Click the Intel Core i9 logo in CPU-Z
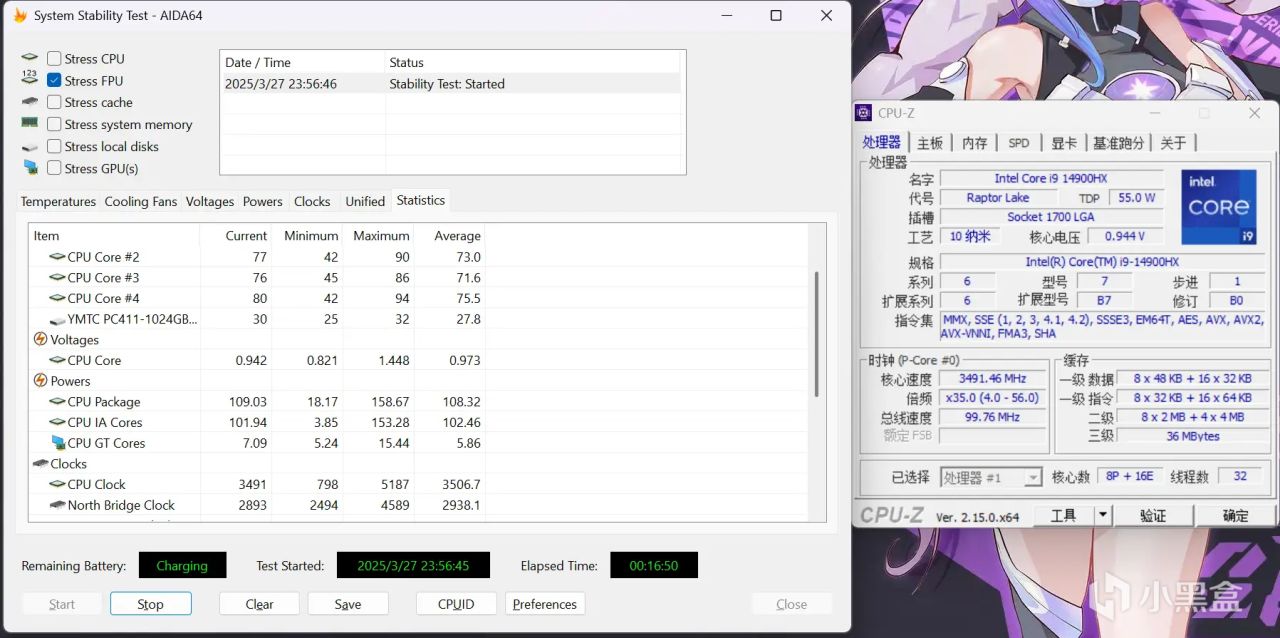 [x=1218, y=207]
